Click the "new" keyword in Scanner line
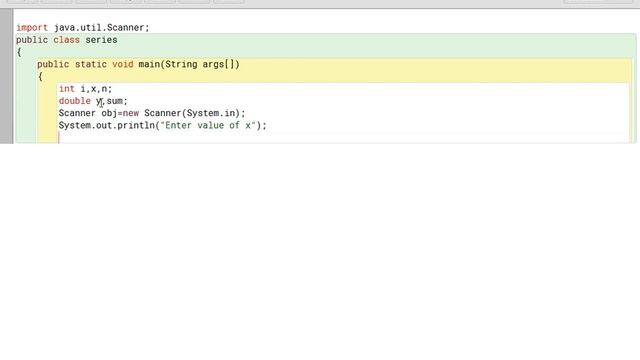The height and width of the screenshot is (360, 640). pyautogui.click(x=131, y=113)
